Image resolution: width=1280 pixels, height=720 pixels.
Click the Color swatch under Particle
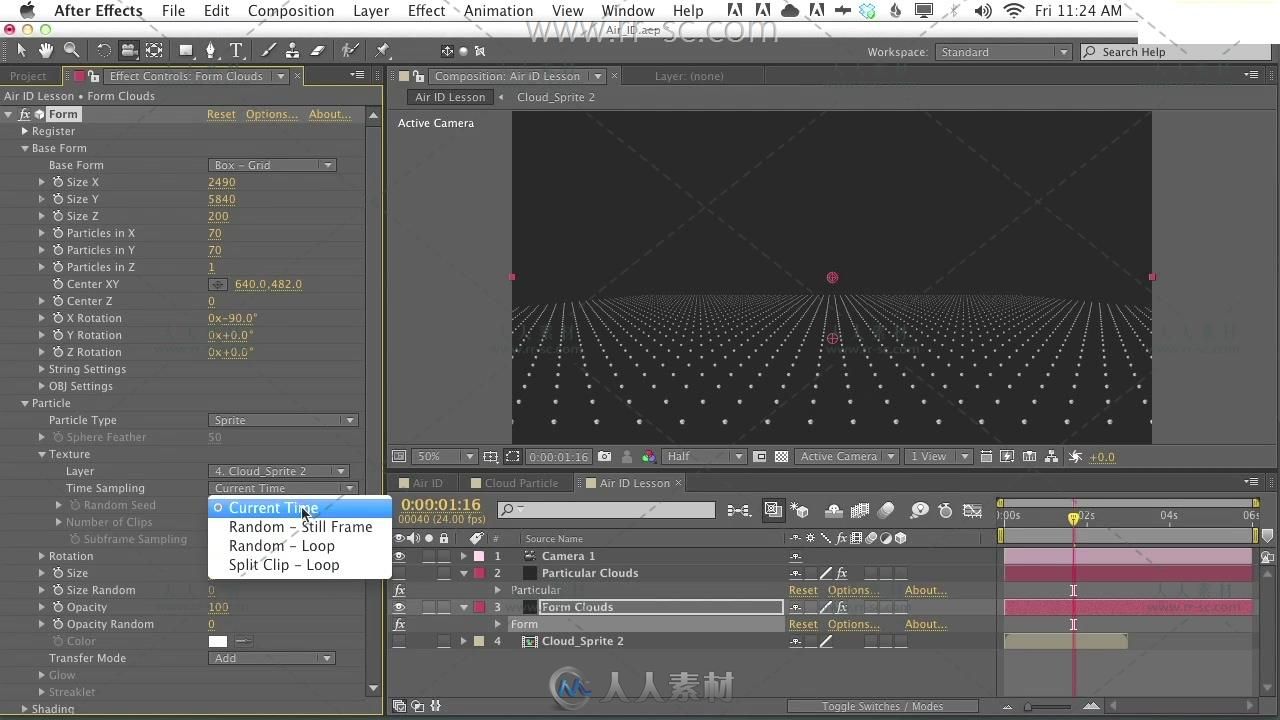coord(218,641)
